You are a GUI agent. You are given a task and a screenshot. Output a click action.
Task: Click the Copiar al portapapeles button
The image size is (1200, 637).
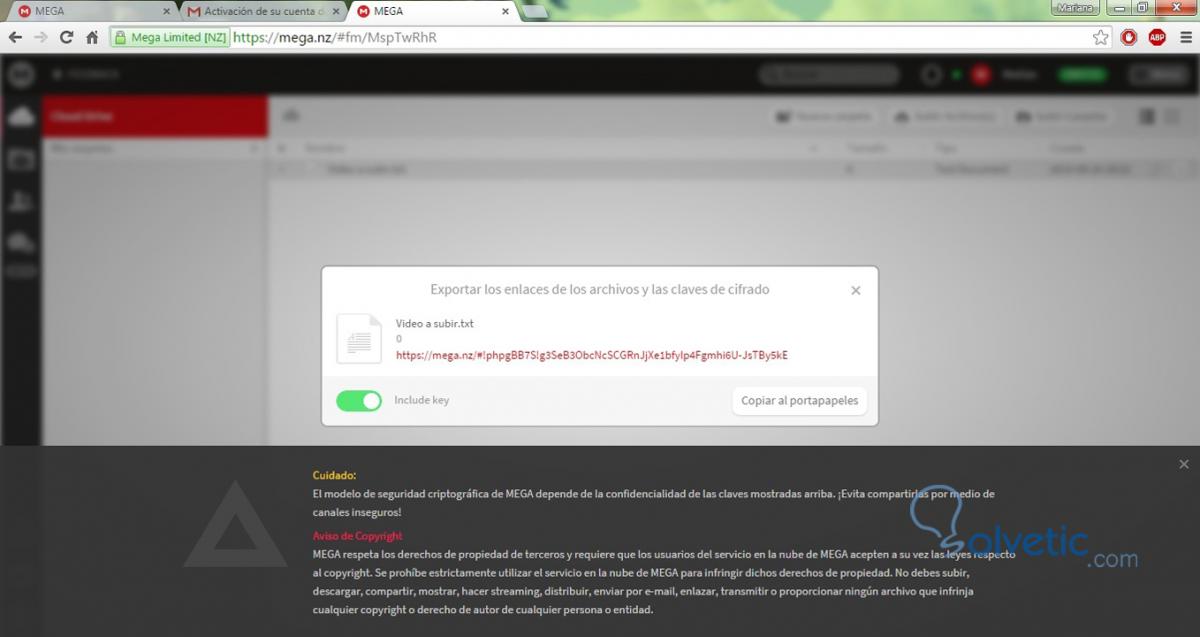[x=800, y=400]
